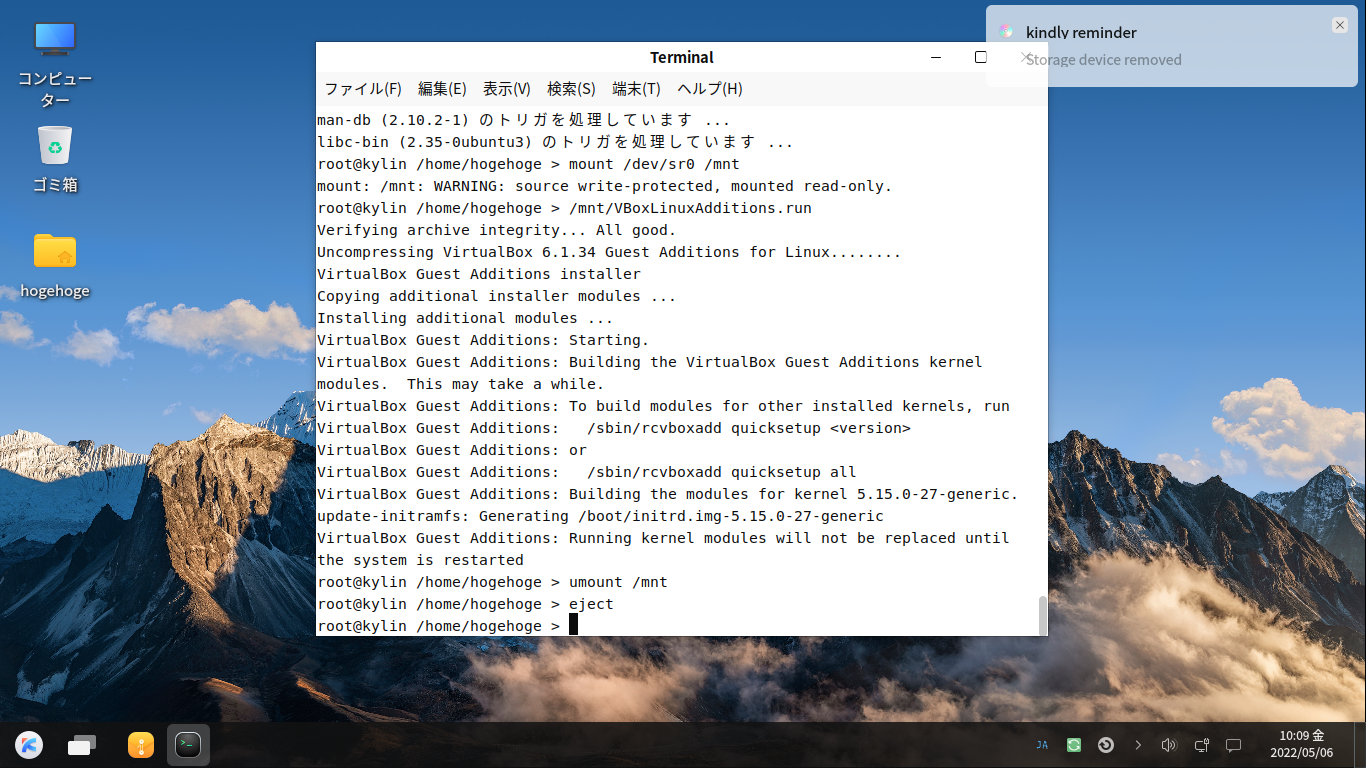Image resolution: width=1366 pixels, height=768 pixels.
Task: Click the 'man-db (2.10.2-1)' trigger line
Action: (x=523, y=120)
